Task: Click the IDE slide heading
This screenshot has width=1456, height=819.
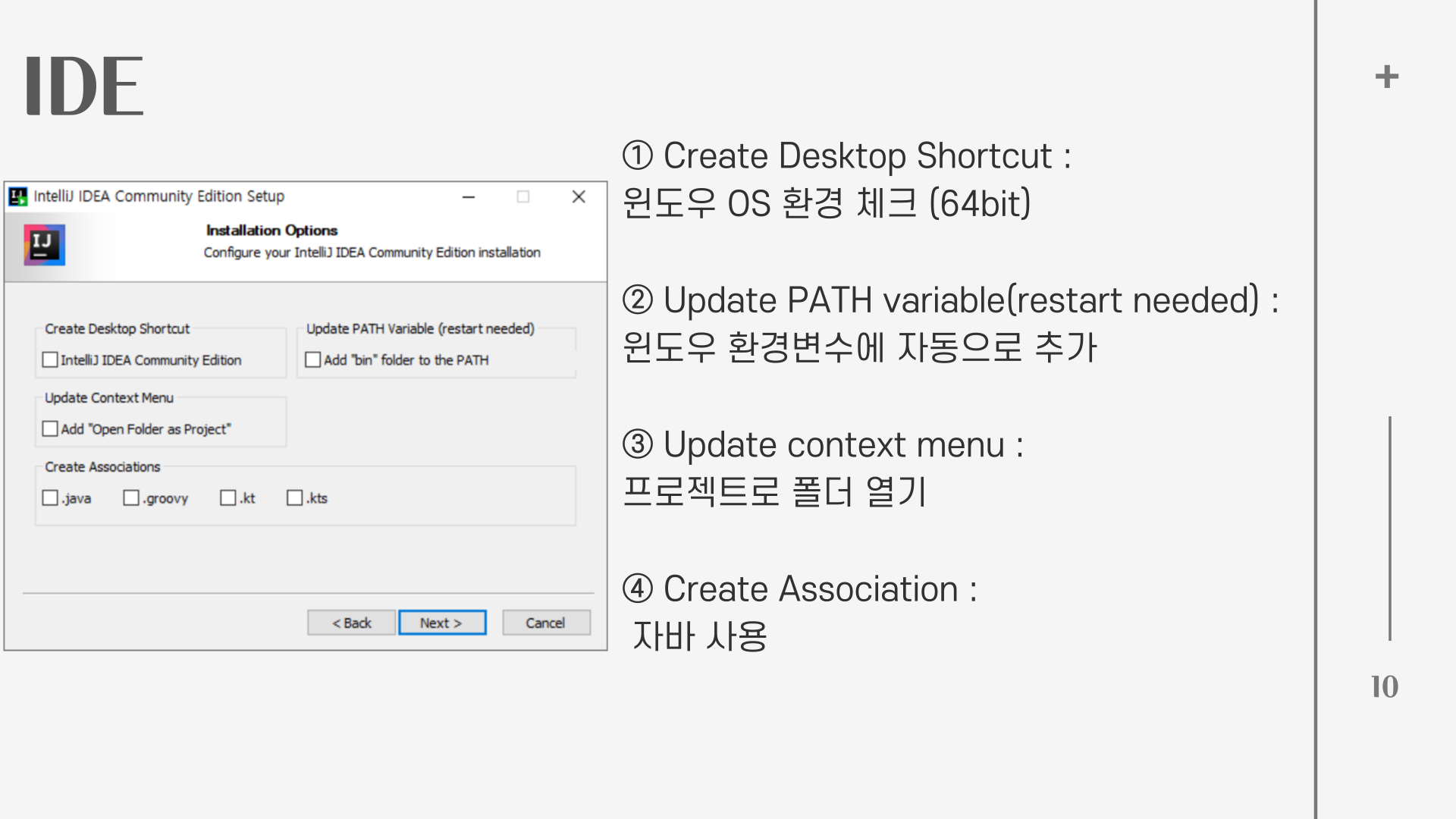Action: (83, 86)
